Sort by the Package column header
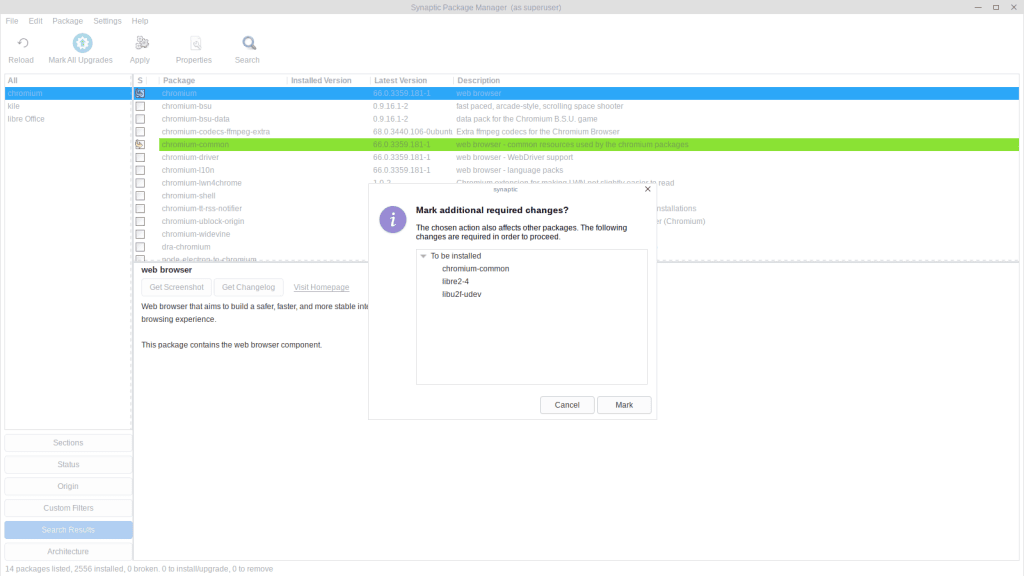Screen dimensions: 1024x576 click(x=223, y=80)
